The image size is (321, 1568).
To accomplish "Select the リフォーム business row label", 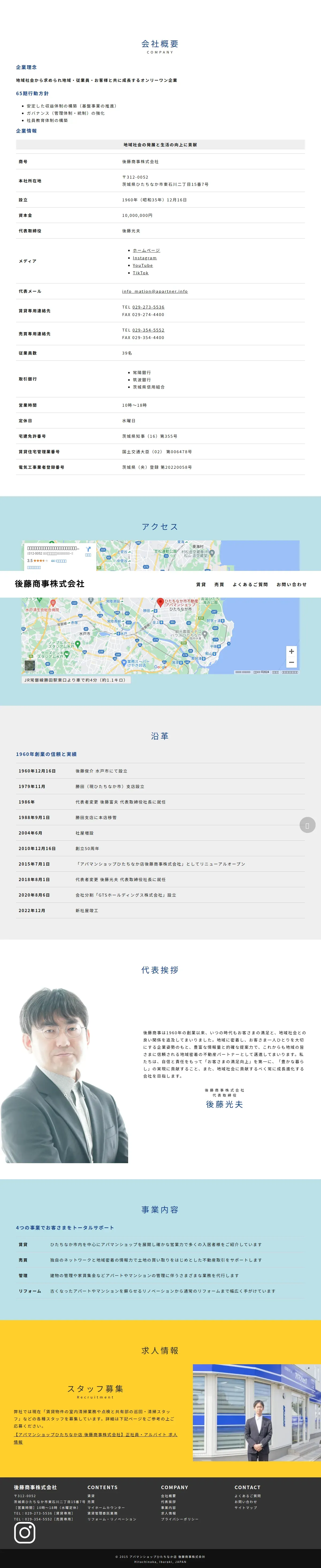I will [x=30, y=1291].
